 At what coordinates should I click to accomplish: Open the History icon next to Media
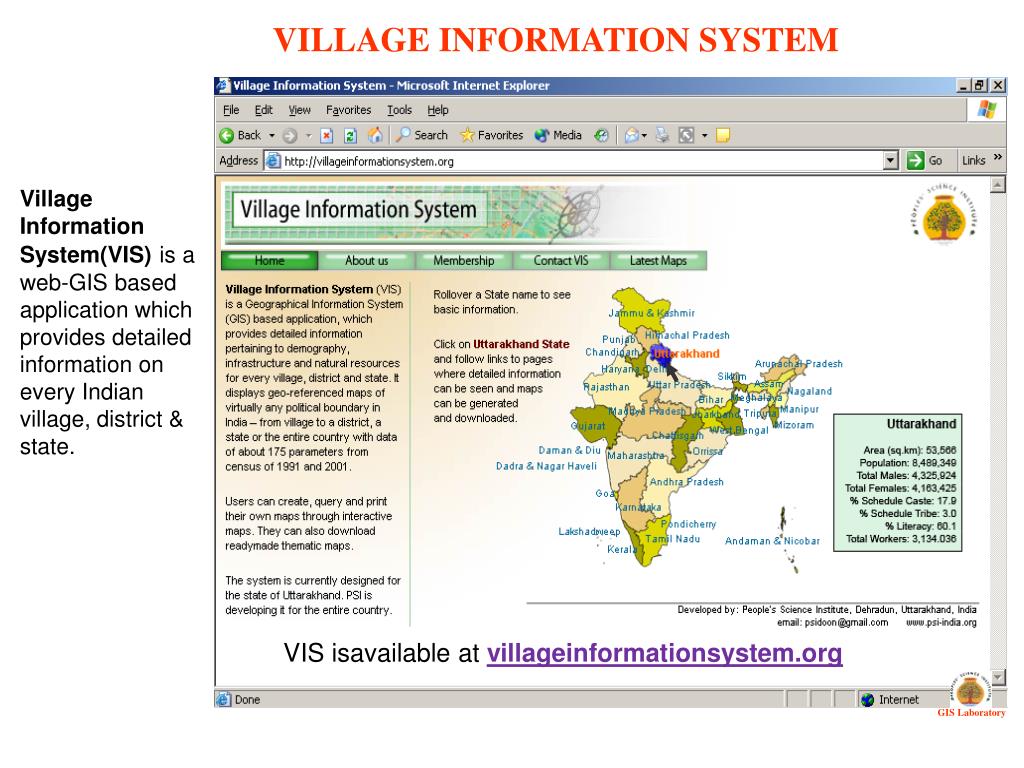pos(601,135)
